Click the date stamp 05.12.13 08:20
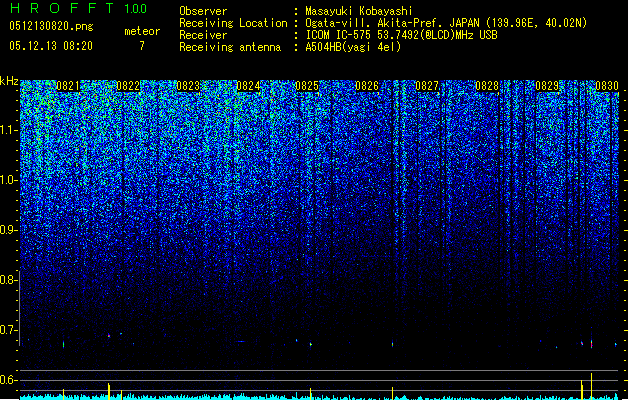 (x=51, y=45)
